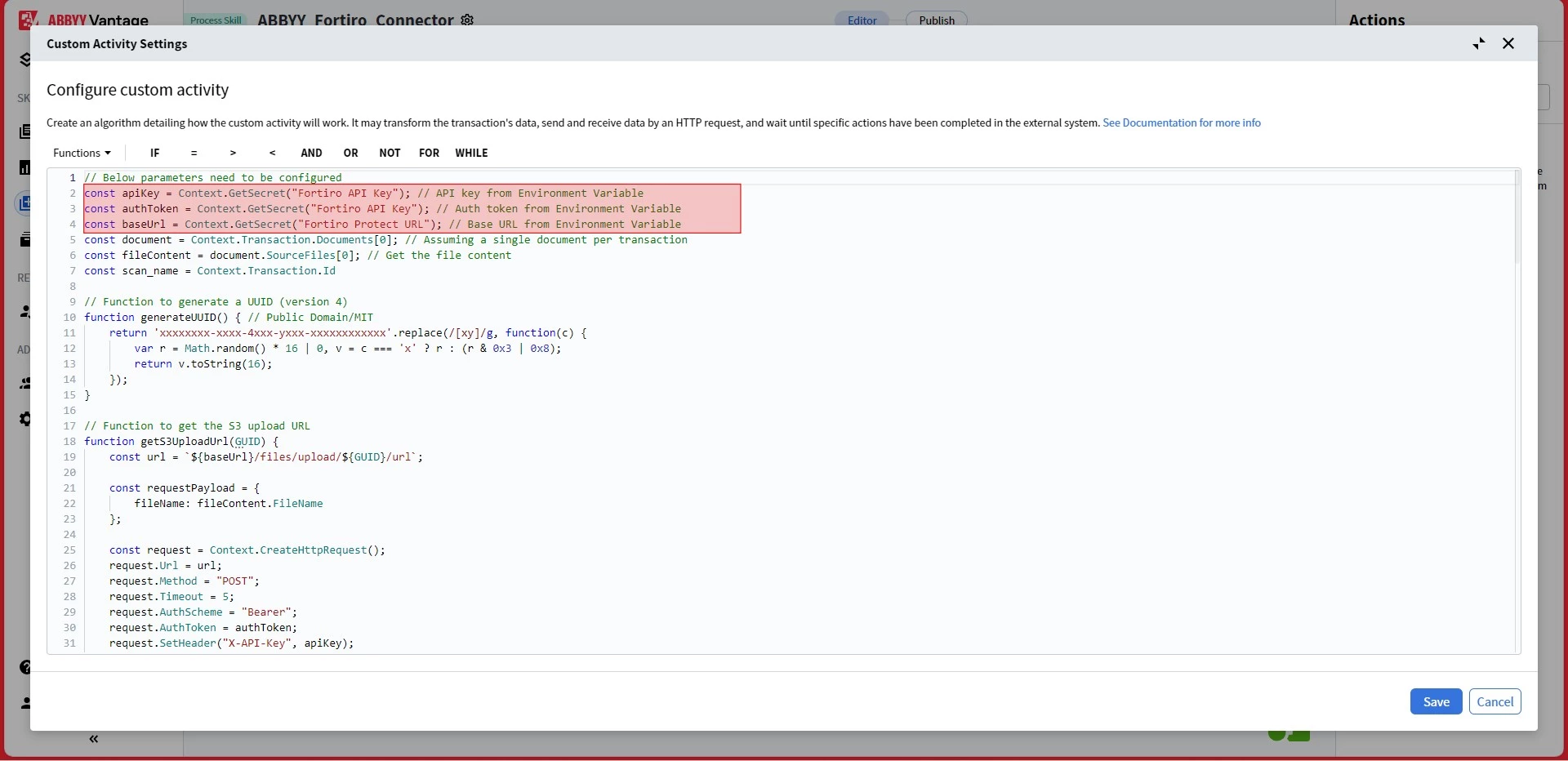Close the Custom Activity Settings dialog
Screen dimensions: 1568x761
click(1508, 43)
